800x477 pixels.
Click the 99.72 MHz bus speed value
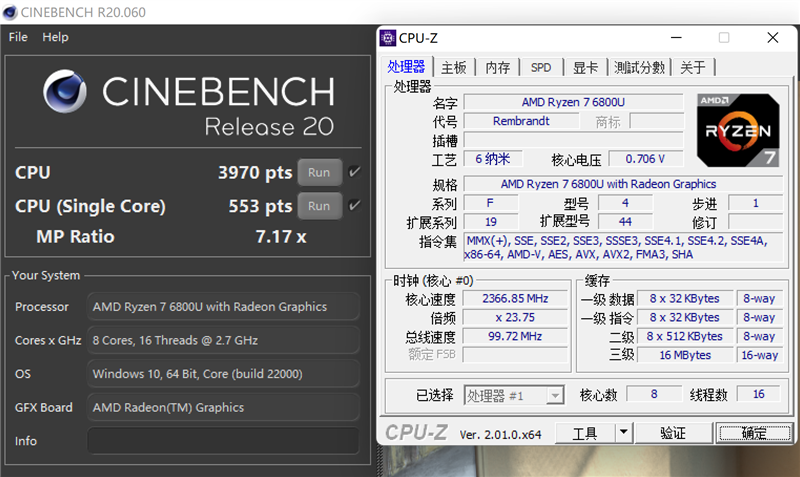(515, 336)
